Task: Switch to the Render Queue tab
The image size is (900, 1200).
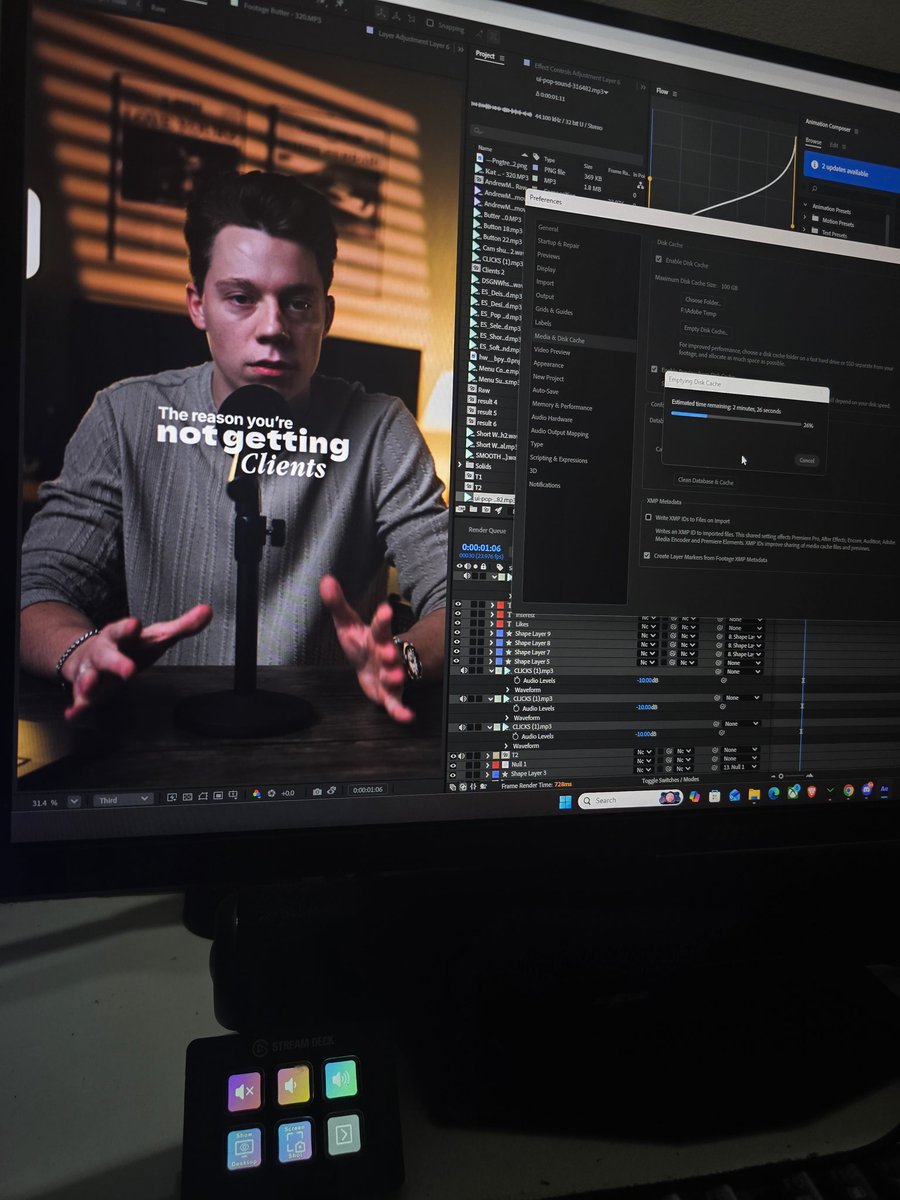Action: (487, 530)
